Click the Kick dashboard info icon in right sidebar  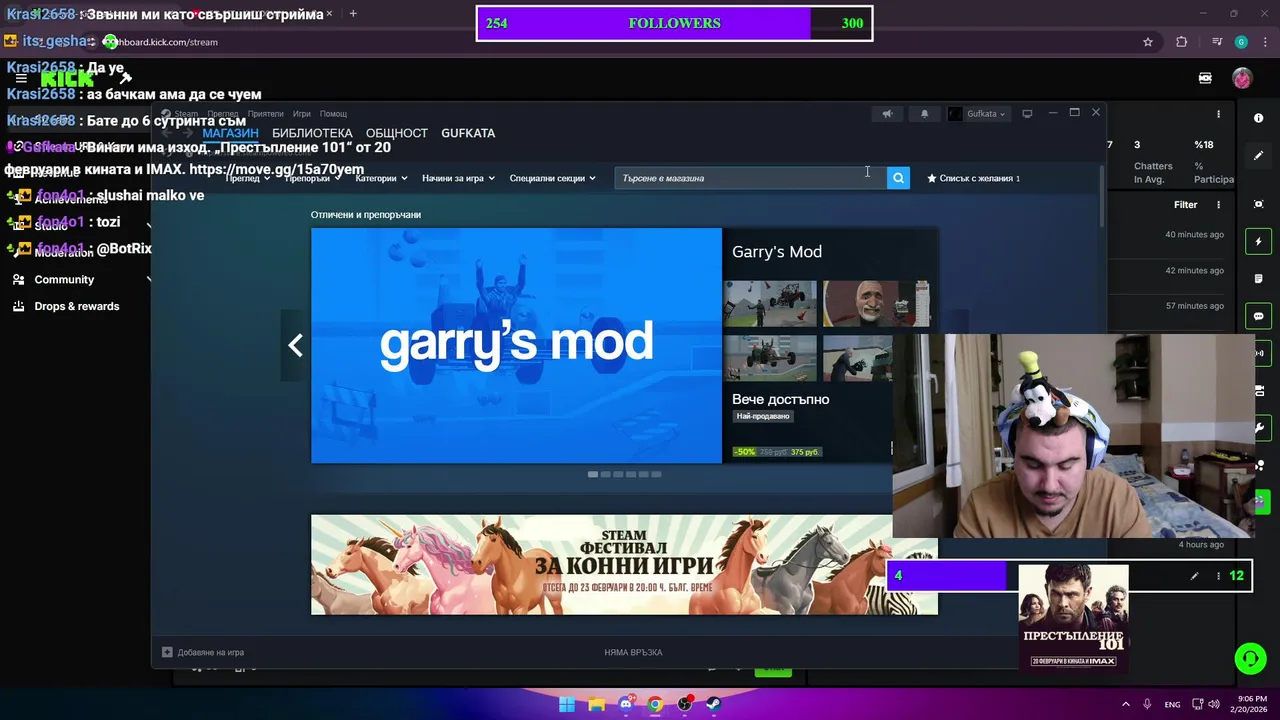[x=1258, y=118]
